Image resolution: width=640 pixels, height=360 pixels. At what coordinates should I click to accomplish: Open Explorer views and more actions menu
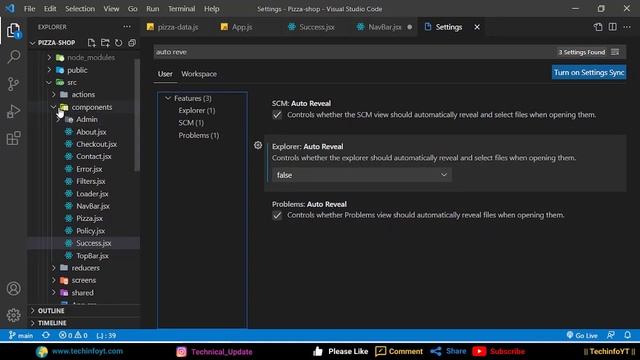[x=127, y=27]
